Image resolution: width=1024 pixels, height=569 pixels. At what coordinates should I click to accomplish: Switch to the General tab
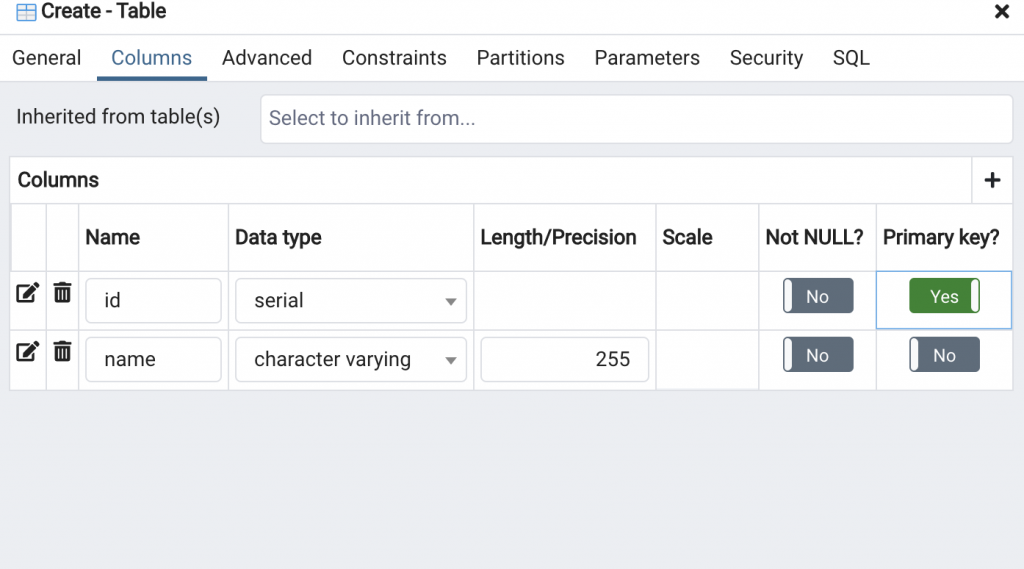coord(46,58)
